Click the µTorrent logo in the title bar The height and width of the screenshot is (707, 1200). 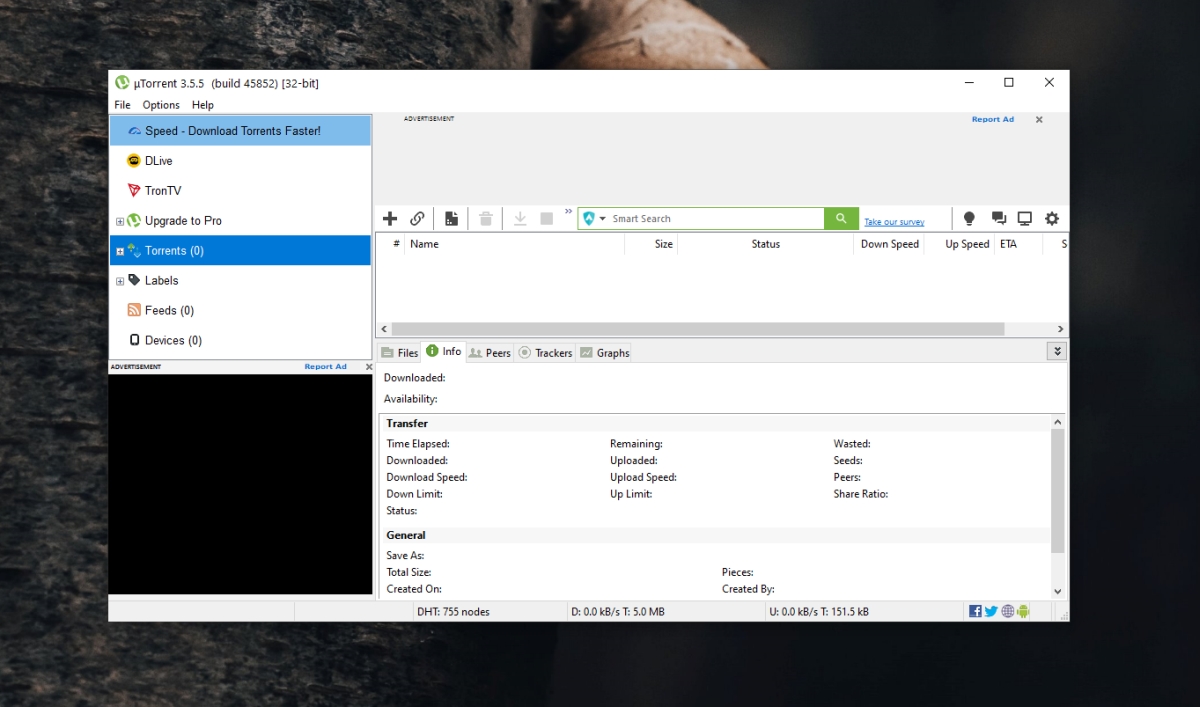click(x=122, y=83)
